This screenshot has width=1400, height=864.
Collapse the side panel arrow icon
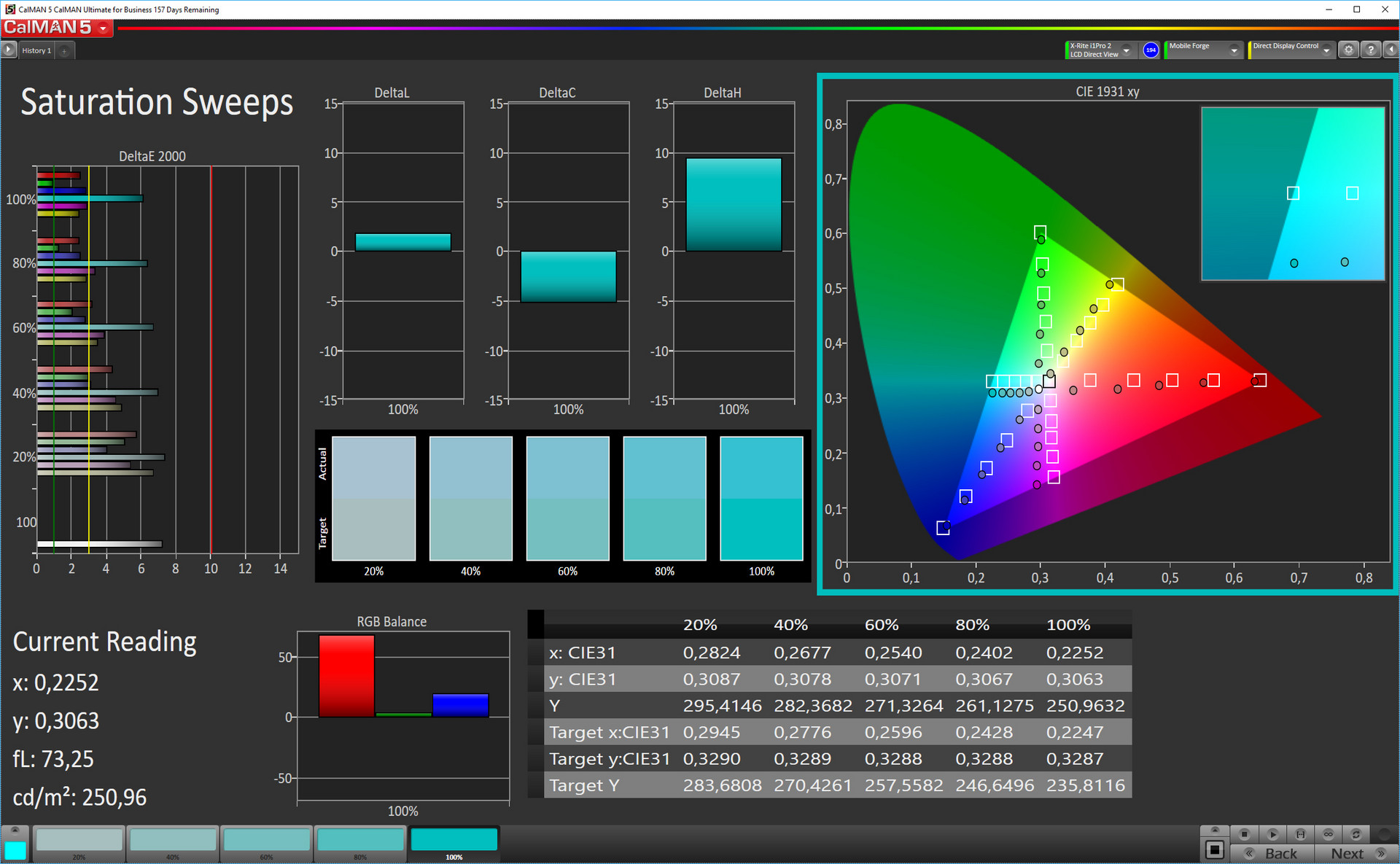coord(1391,50)
